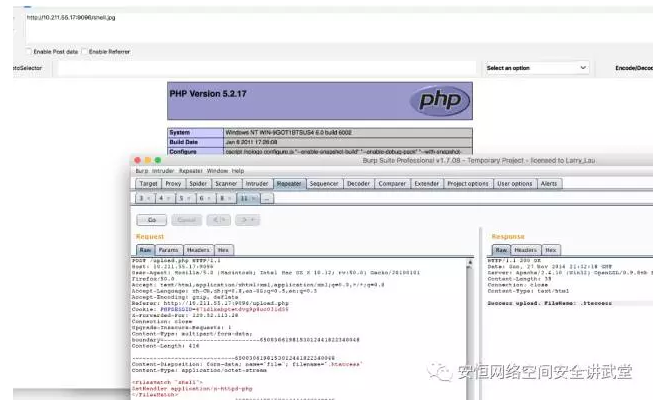671x420 pixels.
Task: Go to next request with > button
Action: coord(247,220)
